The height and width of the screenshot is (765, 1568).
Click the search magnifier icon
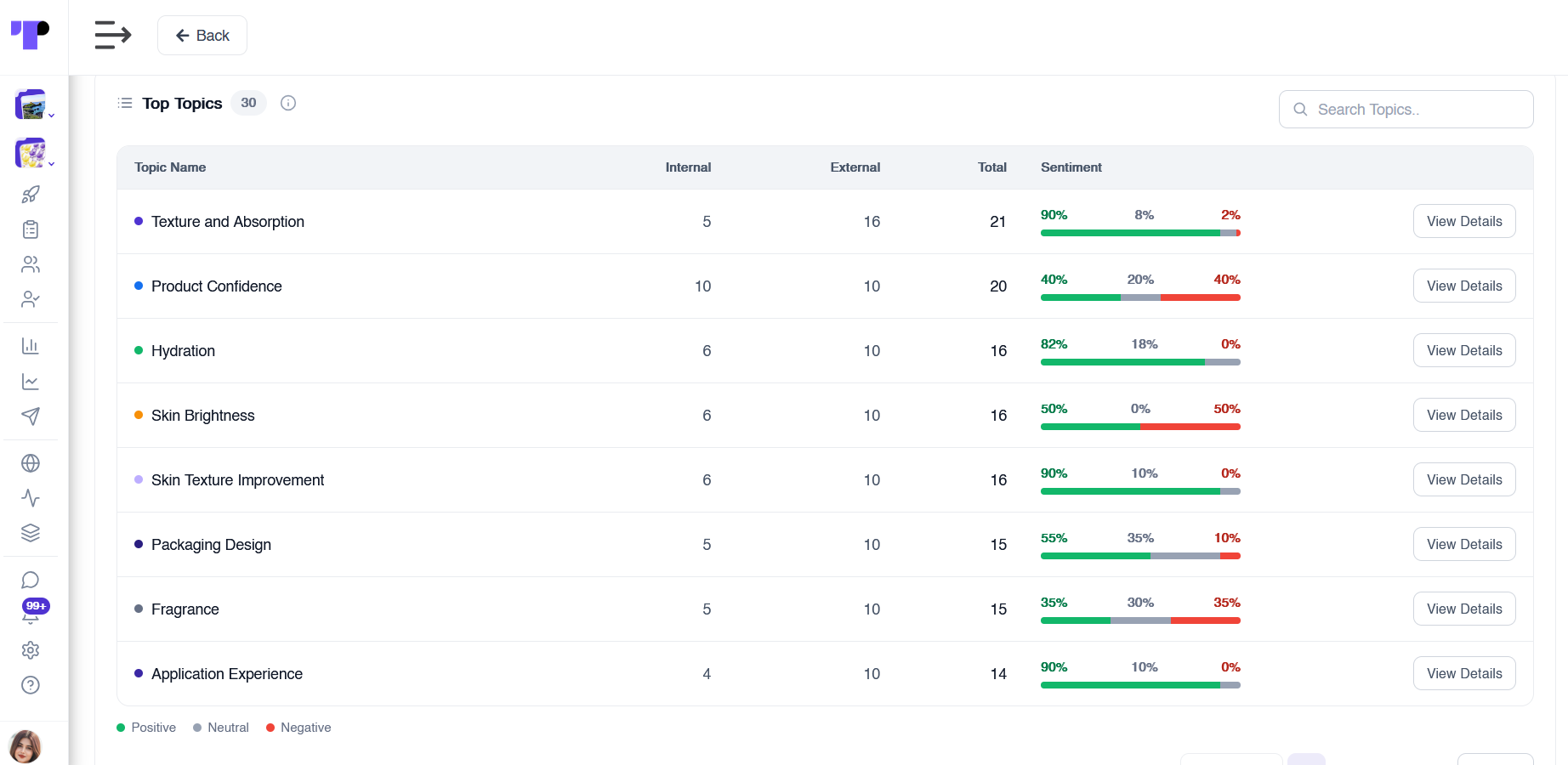(x=1300, y=110)
